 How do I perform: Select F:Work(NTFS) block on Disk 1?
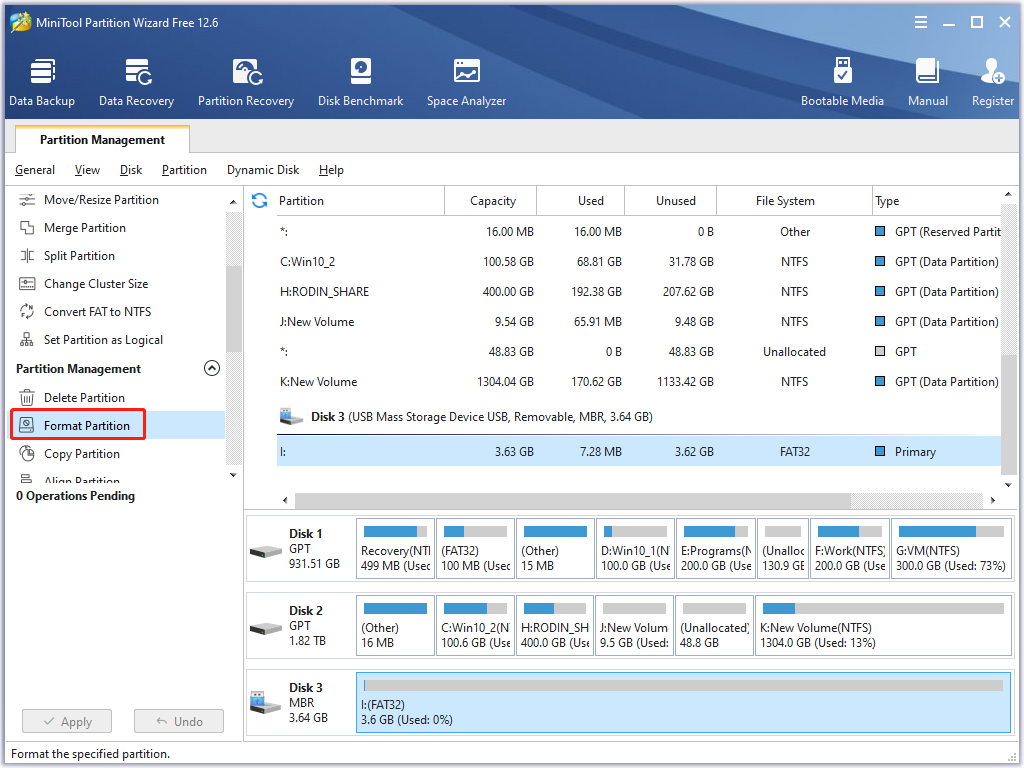(x=850, y=549)
